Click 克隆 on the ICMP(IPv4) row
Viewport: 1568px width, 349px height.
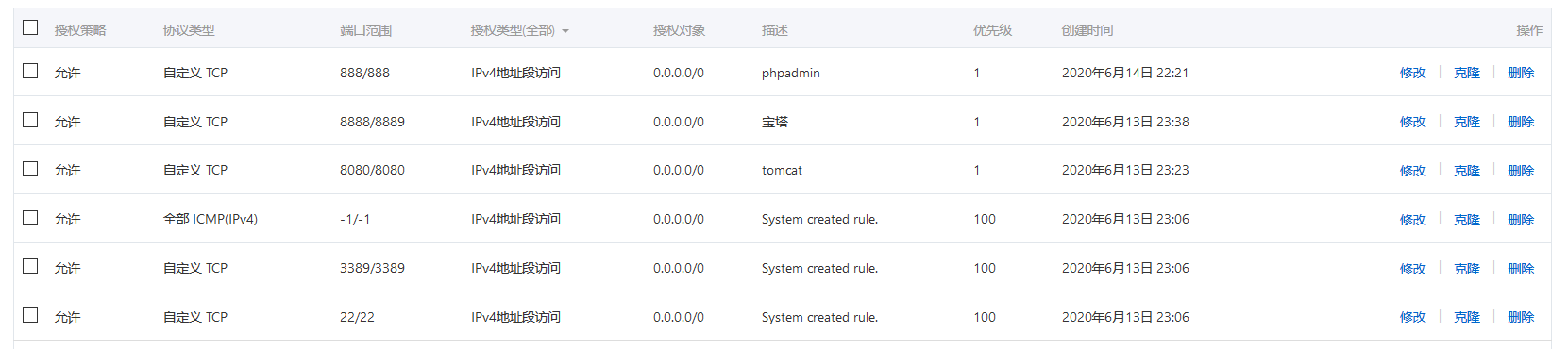pos(1466,220)
